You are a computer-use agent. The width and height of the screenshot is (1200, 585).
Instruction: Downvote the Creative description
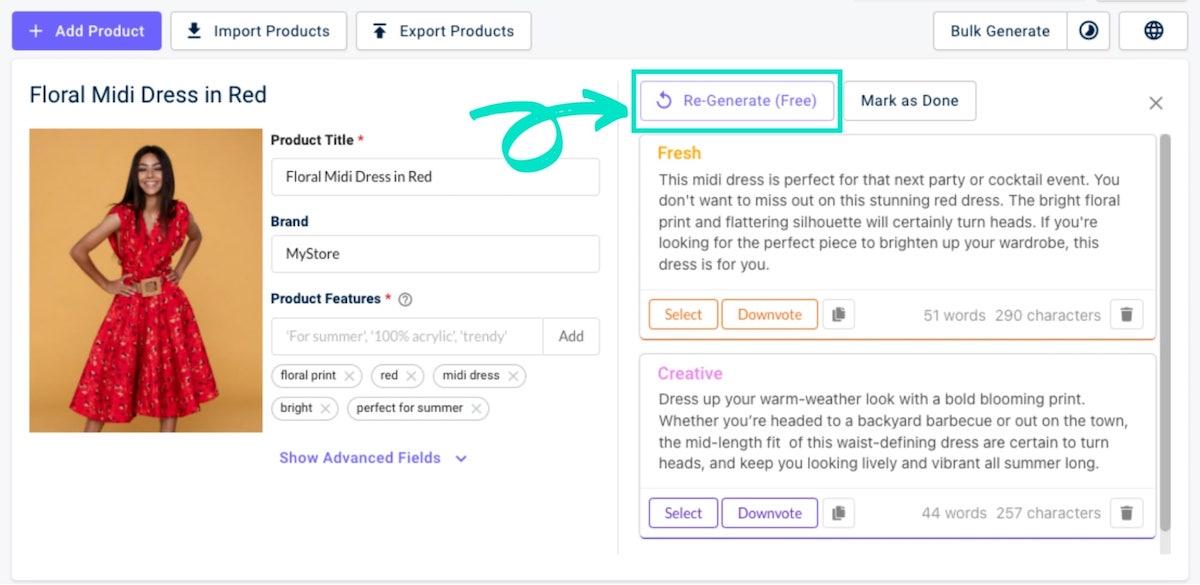[x=769, y=513]
